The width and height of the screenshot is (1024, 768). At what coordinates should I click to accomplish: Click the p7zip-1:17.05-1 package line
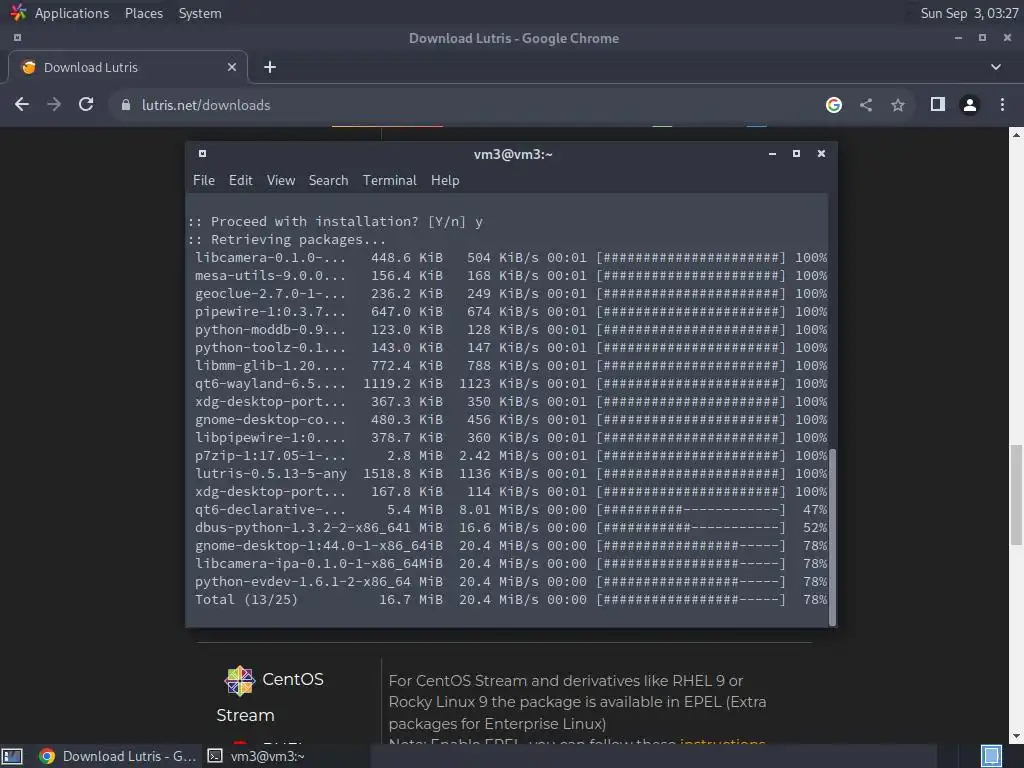[x=511, y=456]
